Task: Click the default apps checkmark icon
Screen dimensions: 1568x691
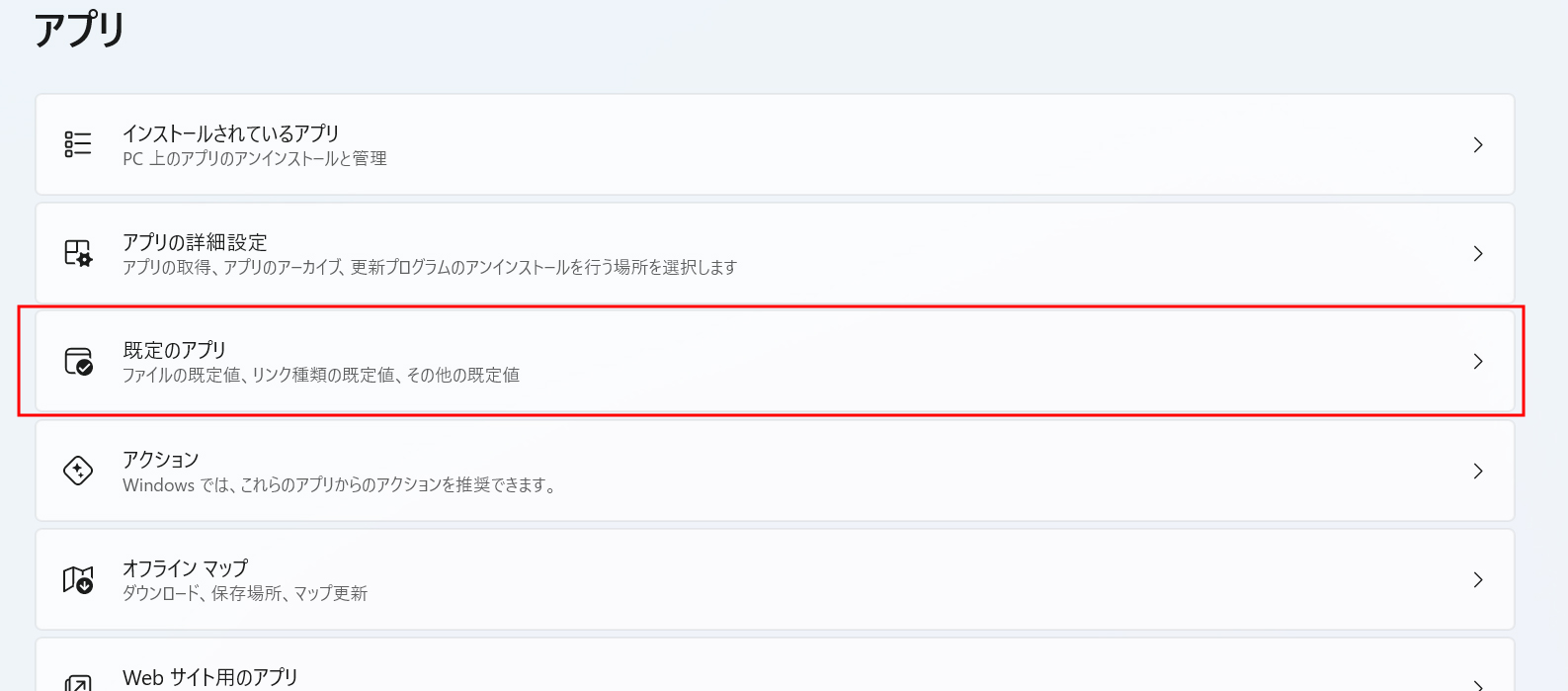Action: (78, 362)
